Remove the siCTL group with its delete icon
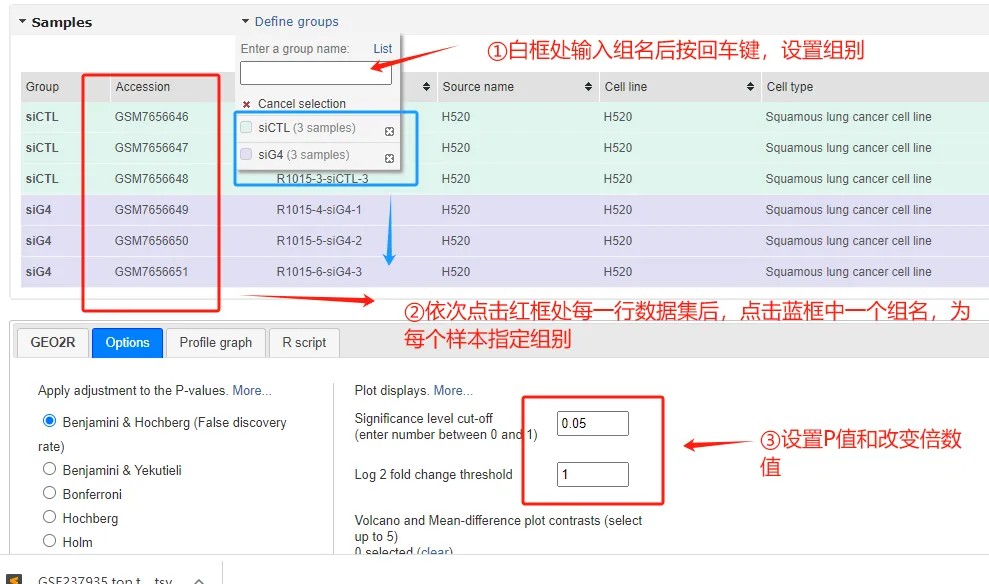The width and height of the screenshot is (989, 584). coord(389,131)
